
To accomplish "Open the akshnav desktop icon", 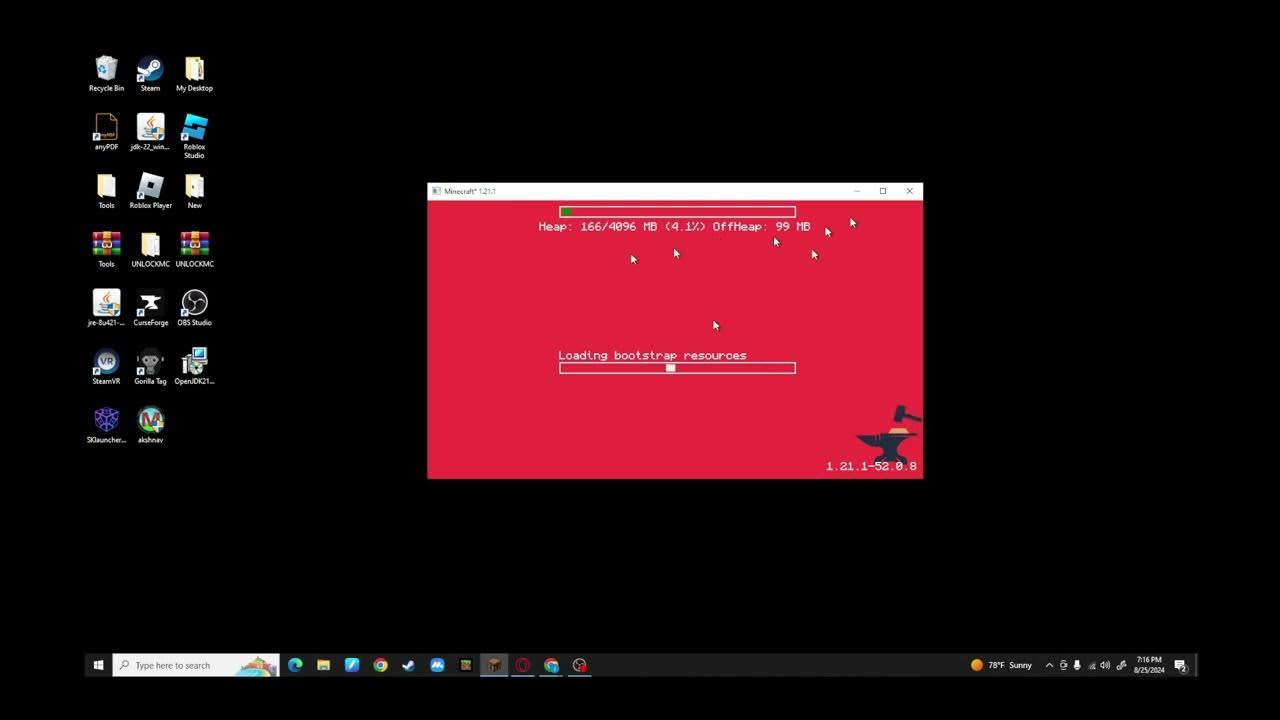I will click(150, 425).
